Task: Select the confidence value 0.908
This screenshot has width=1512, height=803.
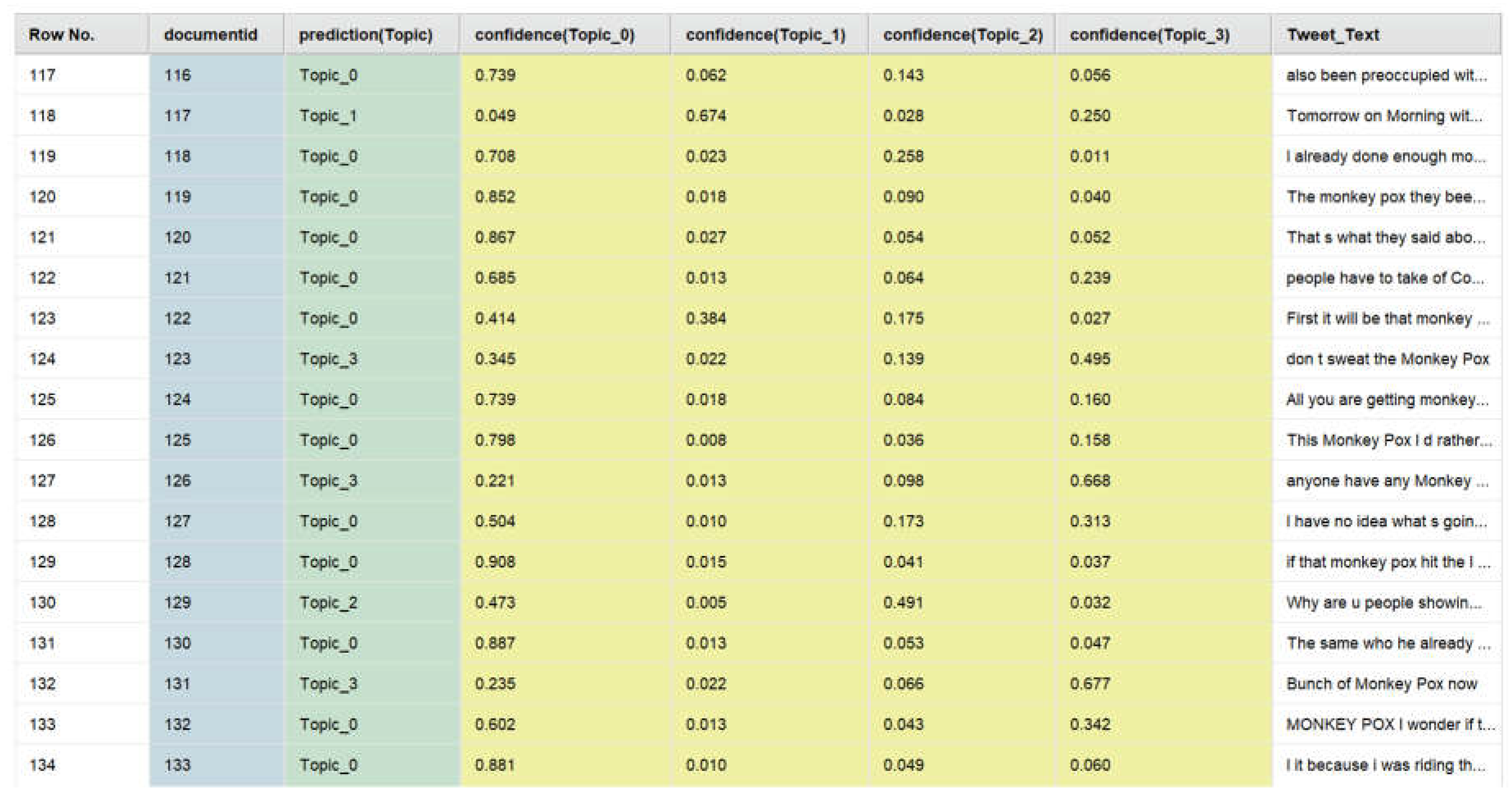Action: pos(495,562)
